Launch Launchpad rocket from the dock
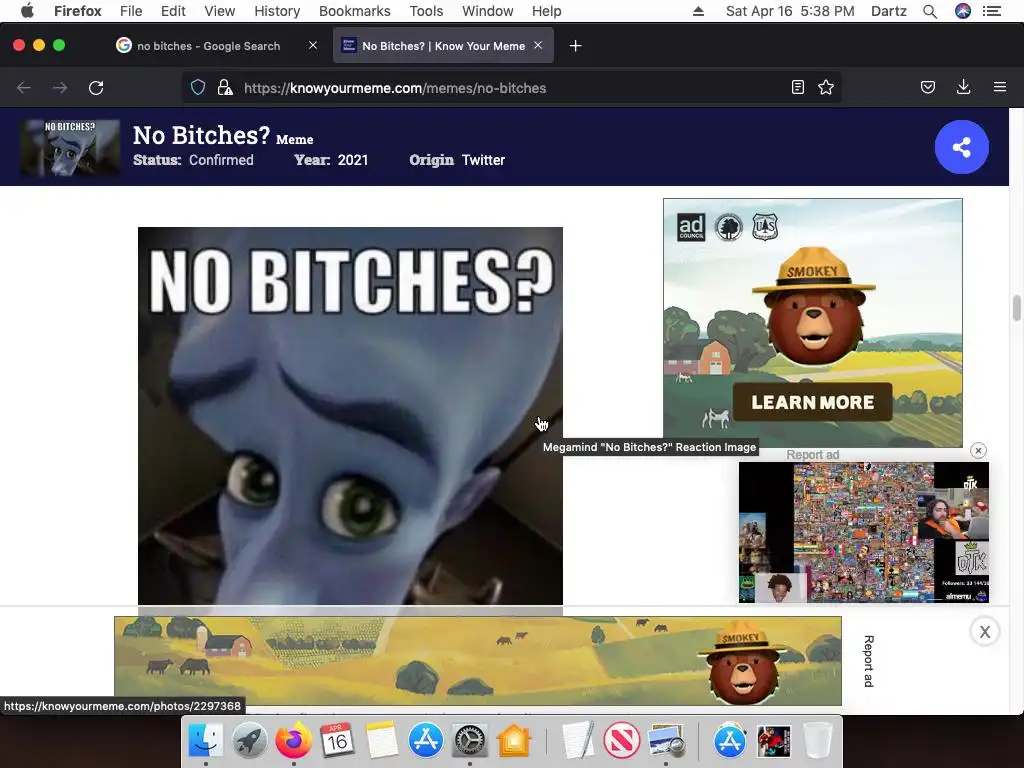 click(x=249, y=741)
